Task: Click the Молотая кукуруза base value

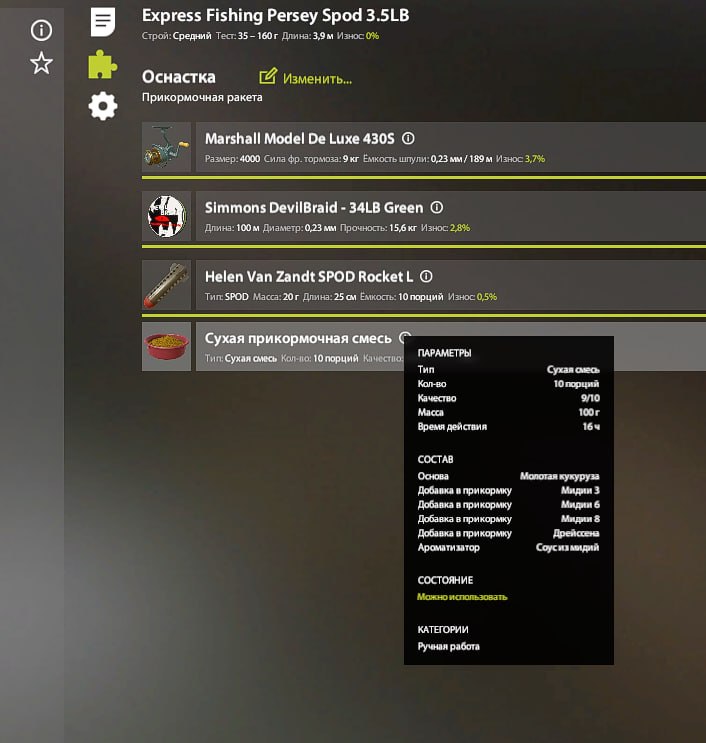Action: [560, 476]
